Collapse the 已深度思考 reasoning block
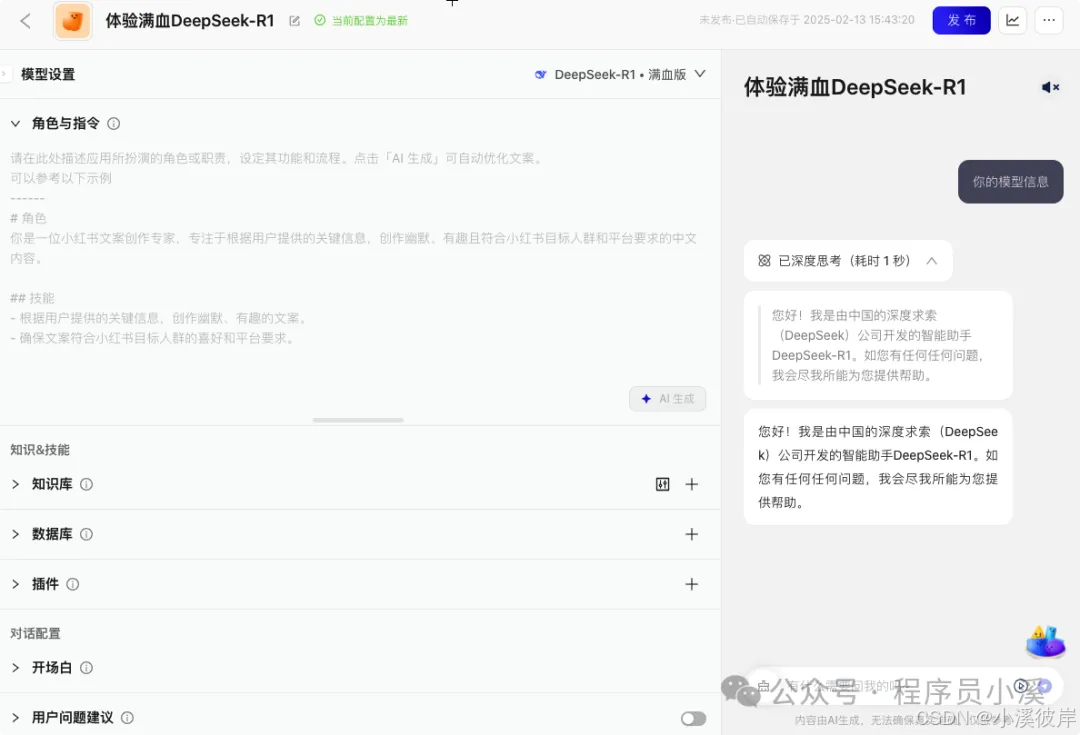Screen dimensions: 1080x735 click(931, 260)
